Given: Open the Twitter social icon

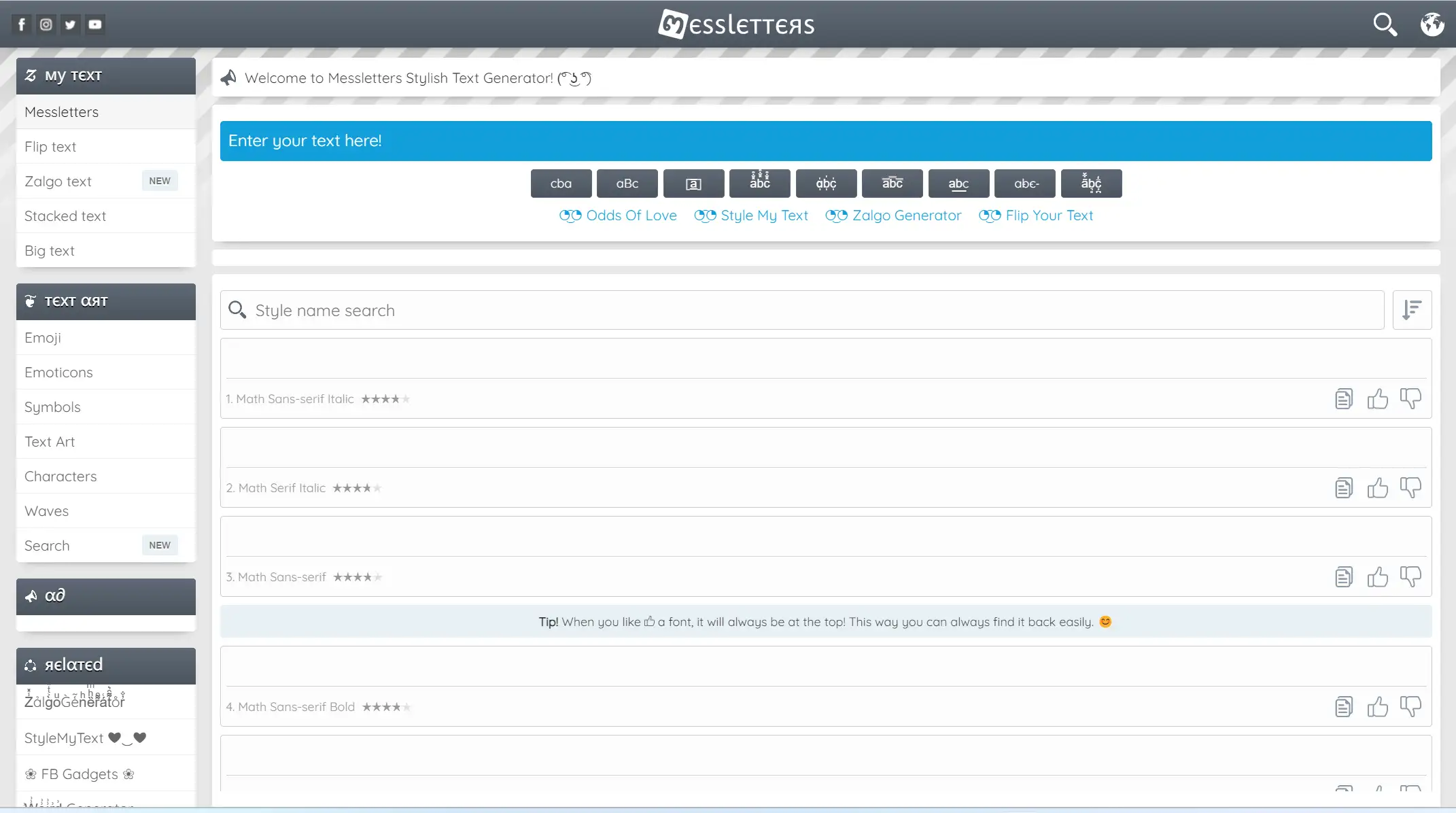Looking at the screenshot, I should (71, 24).
